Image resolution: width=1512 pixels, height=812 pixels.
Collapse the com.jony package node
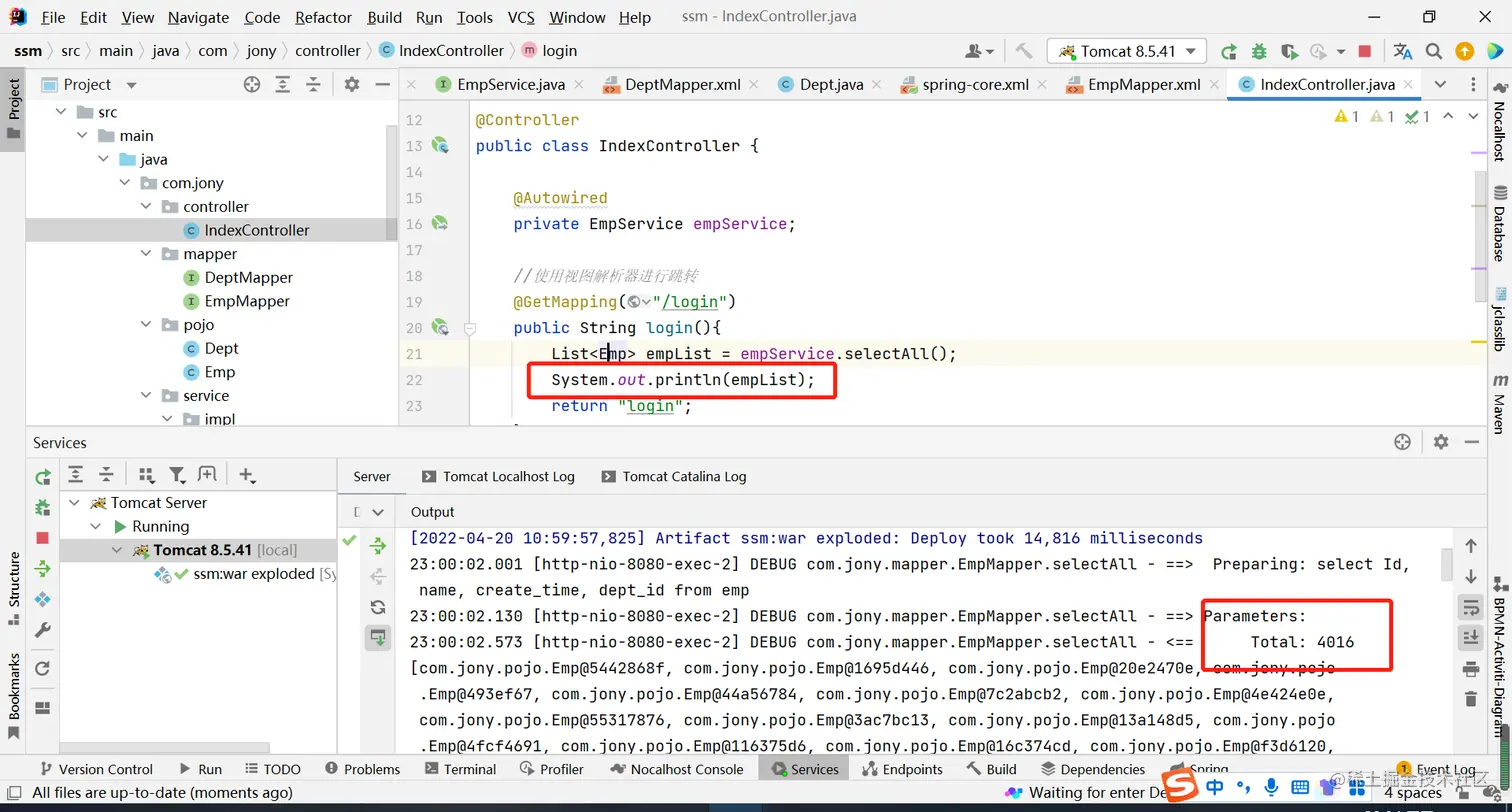click(x=124, y=183)
